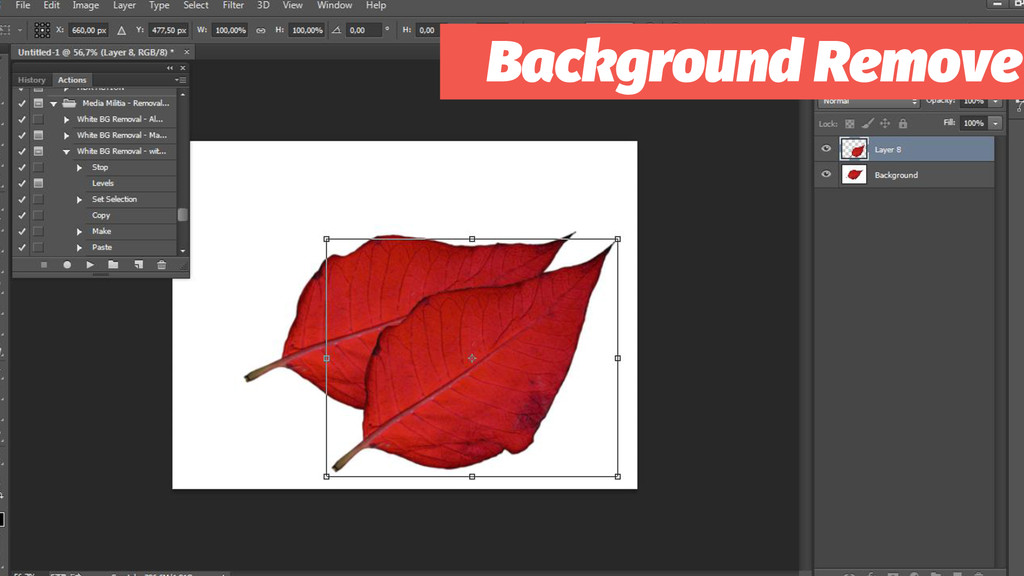1024x576 pixels.
Task: Collapse the Media Militia action set
Action: click(53, 103)
